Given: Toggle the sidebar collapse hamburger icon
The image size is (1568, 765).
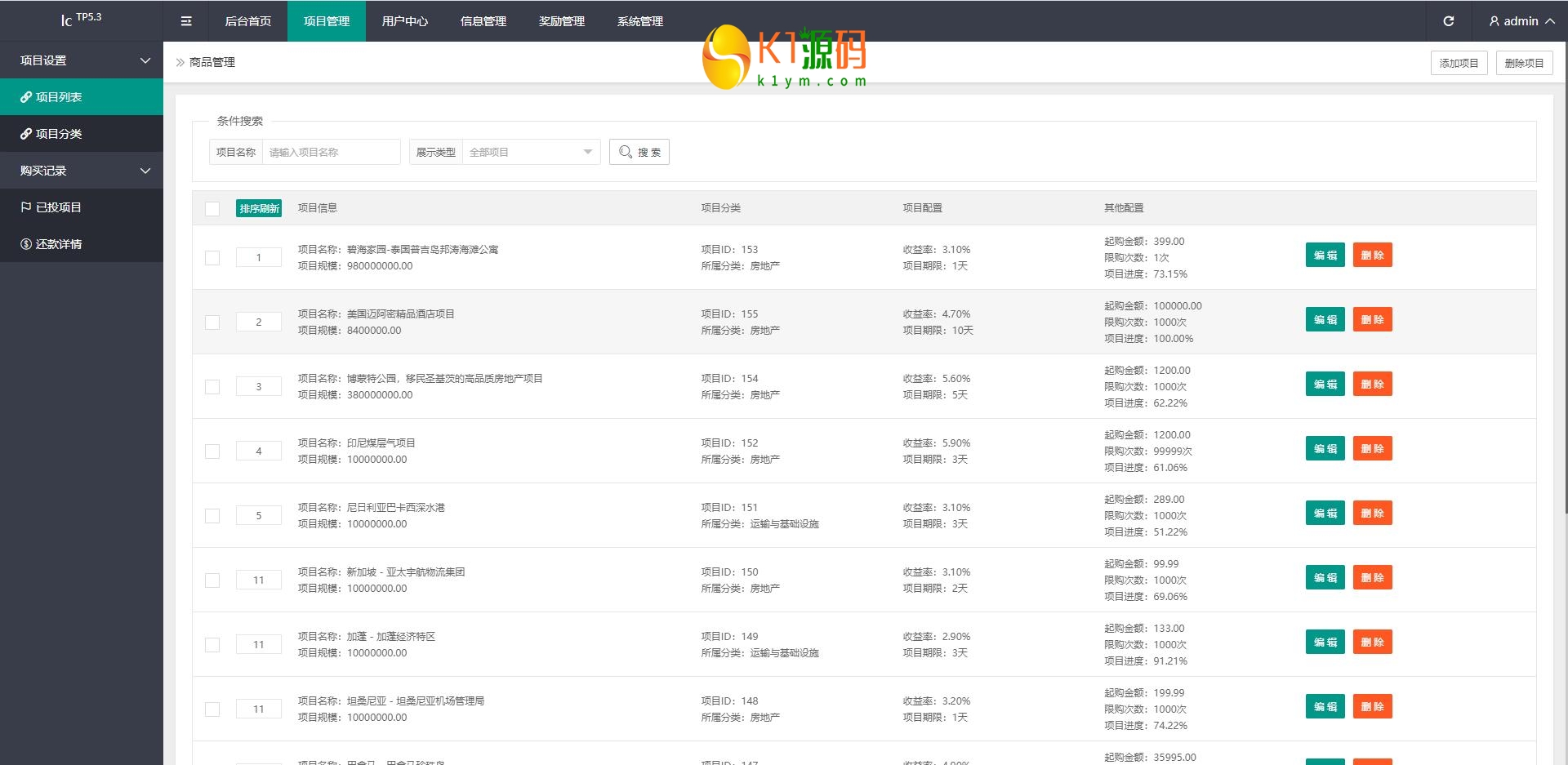Looking at the screenshot, I should [186, 21].
